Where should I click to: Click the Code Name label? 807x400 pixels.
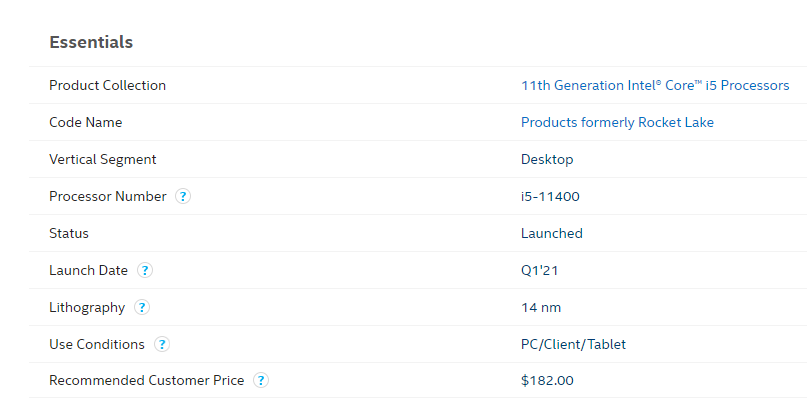point(85,123)
